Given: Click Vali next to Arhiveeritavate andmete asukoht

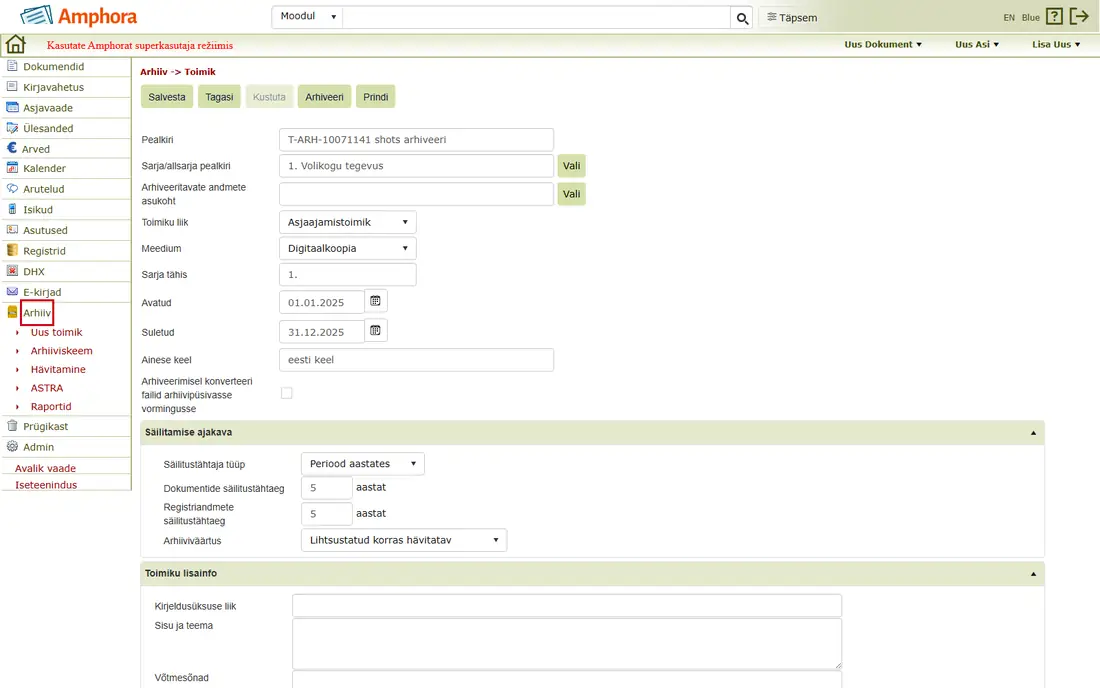Looking at the screenshot, I should tap(571, 194).
